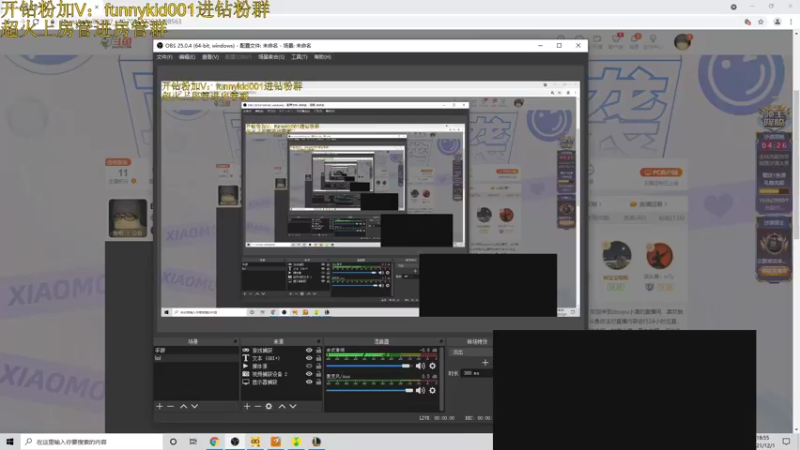Show the hidden media source with the eye

pyautogui.click(x=309, y=366)
